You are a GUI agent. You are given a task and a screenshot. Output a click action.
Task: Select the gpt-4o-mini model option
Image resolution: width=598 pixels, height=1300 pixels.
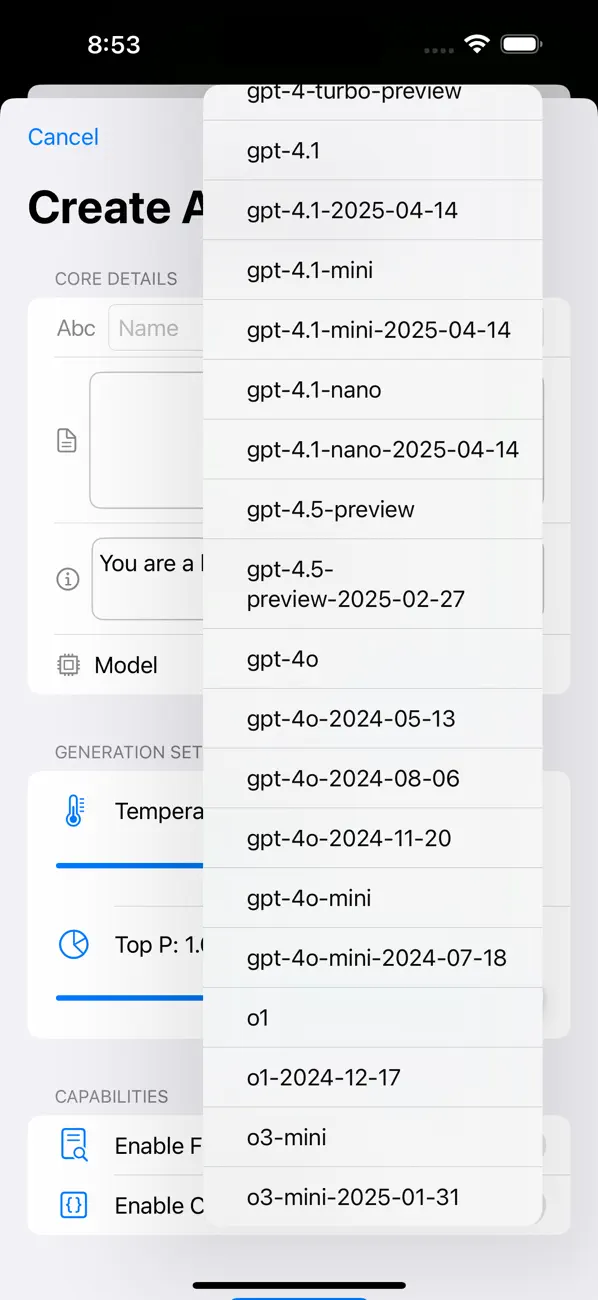point(310,897)
